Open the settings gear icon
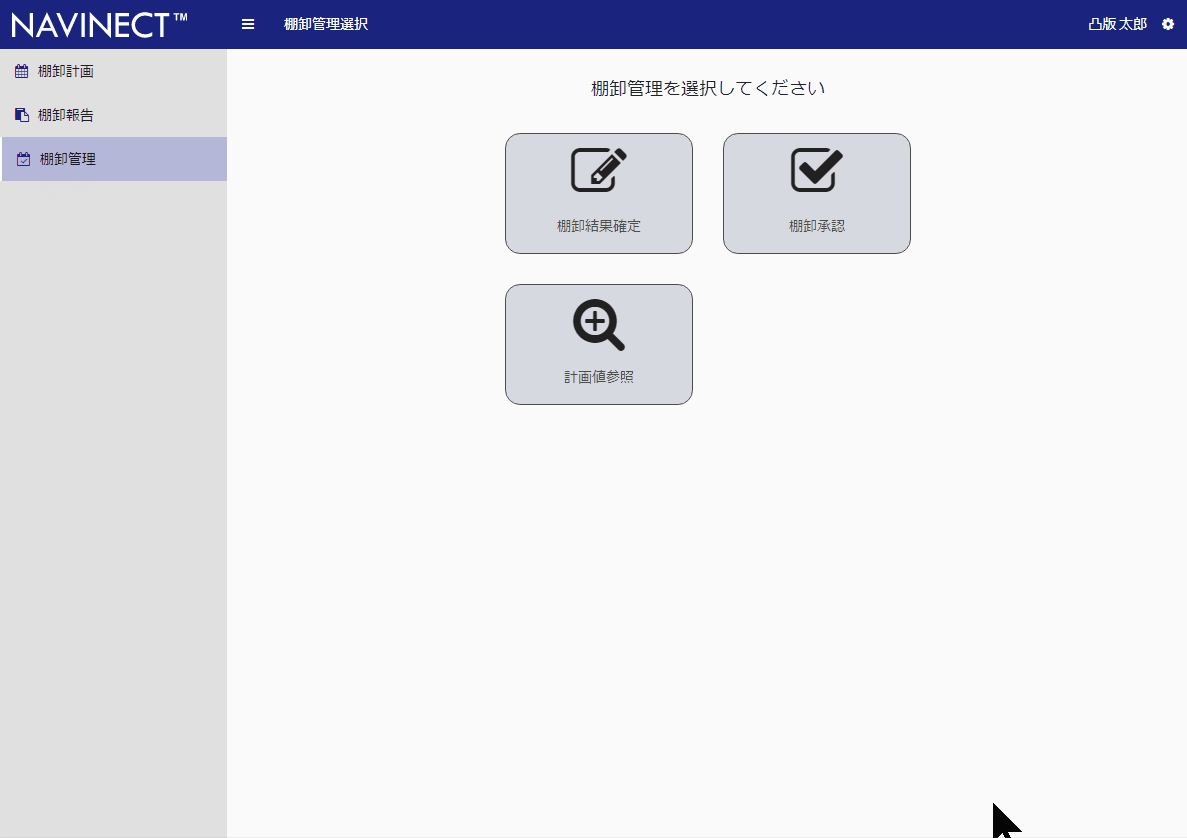The image size is (1187, 838). [1167, 24]
